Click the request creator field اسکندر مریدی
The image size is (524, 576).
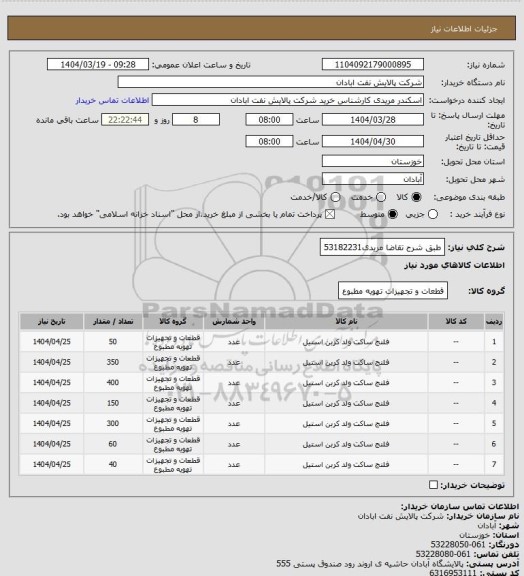point(288,100)
